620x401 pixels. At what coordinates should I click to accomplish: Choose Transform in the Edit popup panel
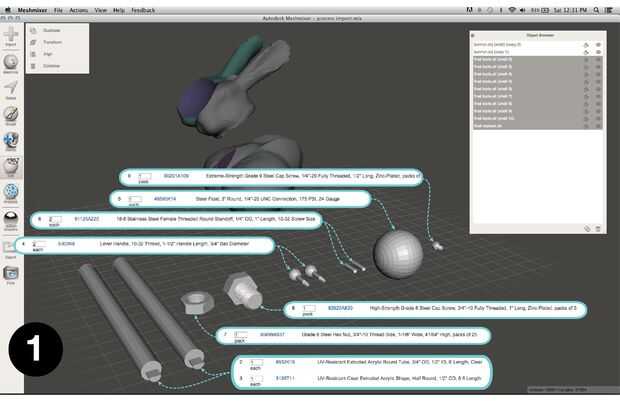coord(52,42)
